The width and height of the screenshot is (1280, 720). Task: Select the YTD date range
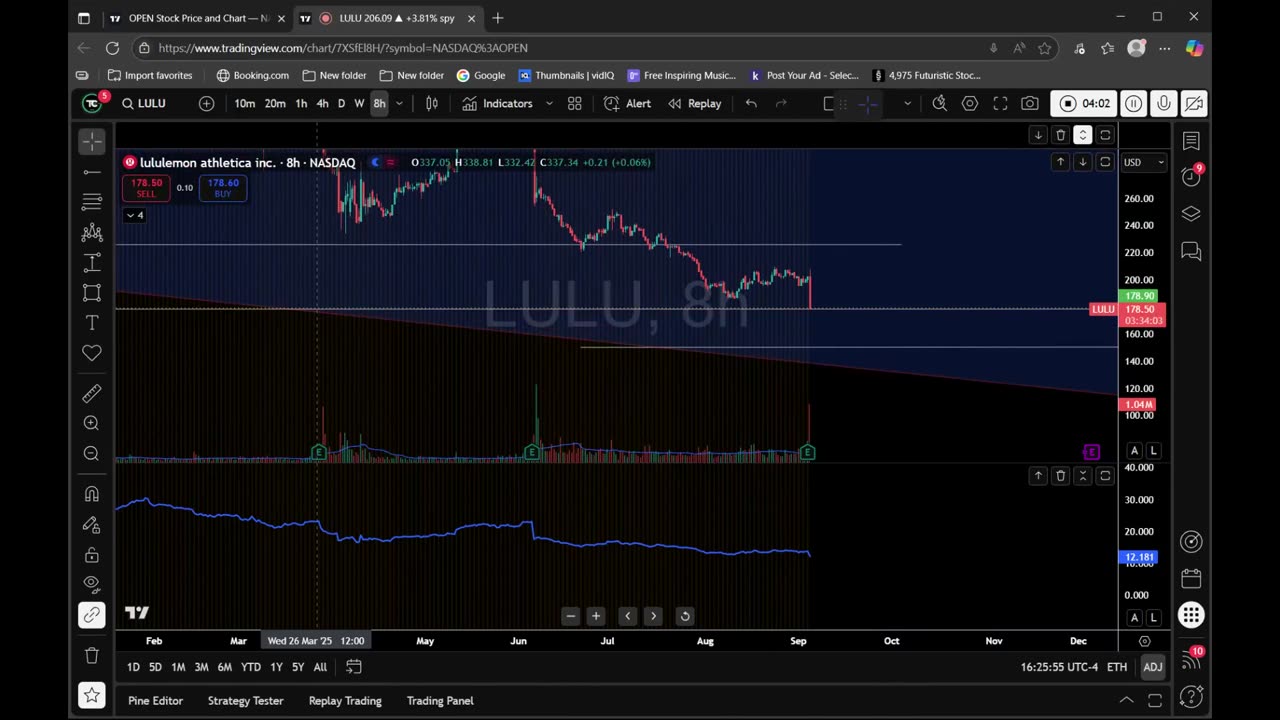click(251, 667)
